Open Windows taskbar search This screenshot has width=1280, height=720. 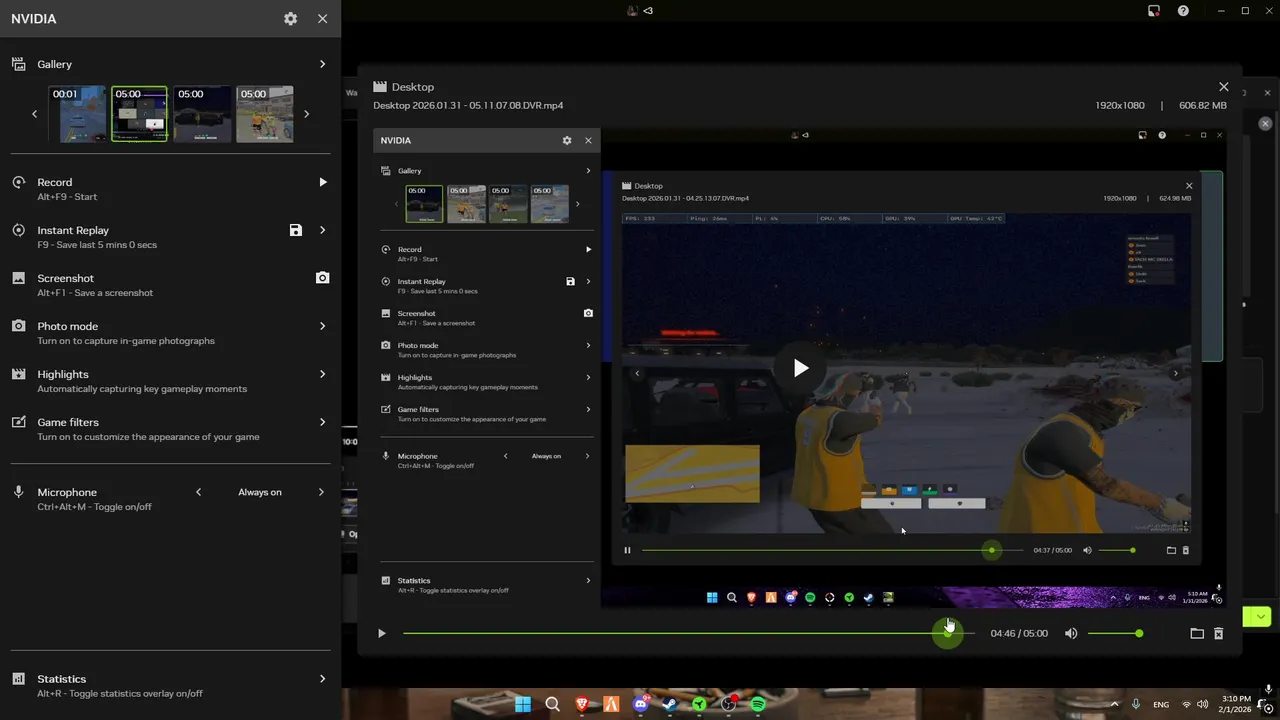(x=552, y=704)
